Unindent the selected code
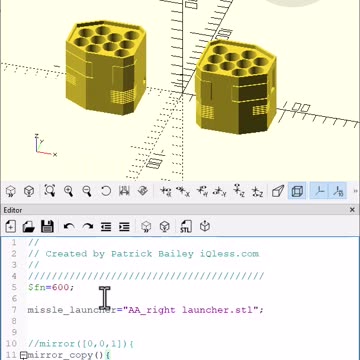 click(x=106, y=227)
